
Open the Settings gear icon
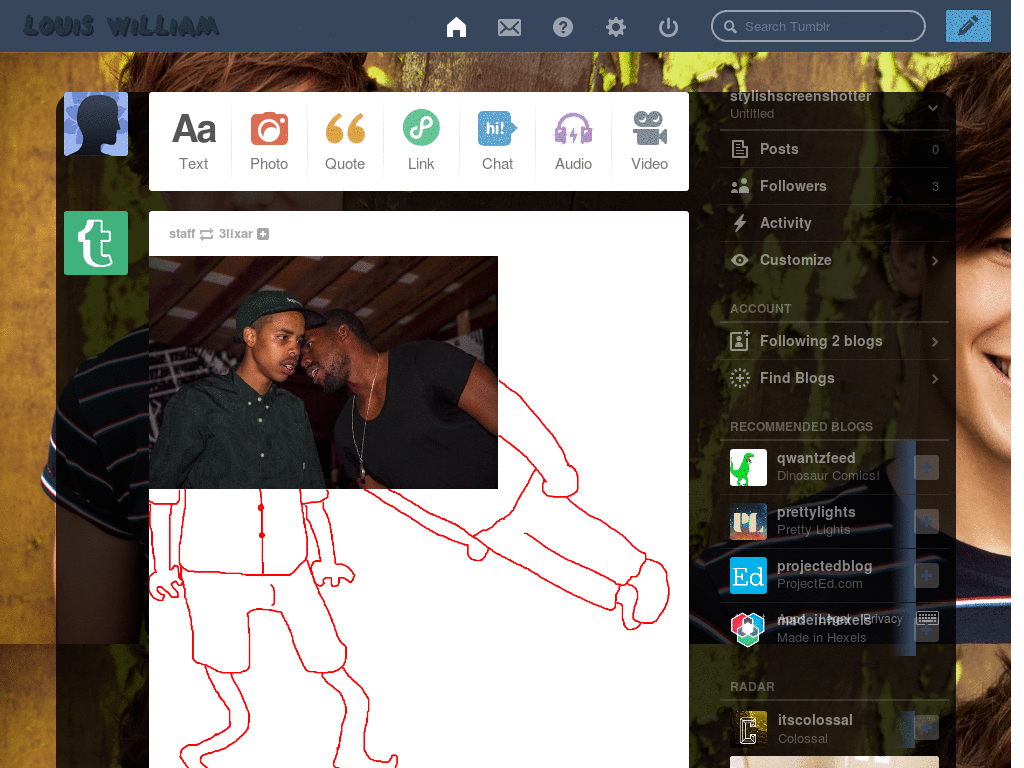coord(615,27)
